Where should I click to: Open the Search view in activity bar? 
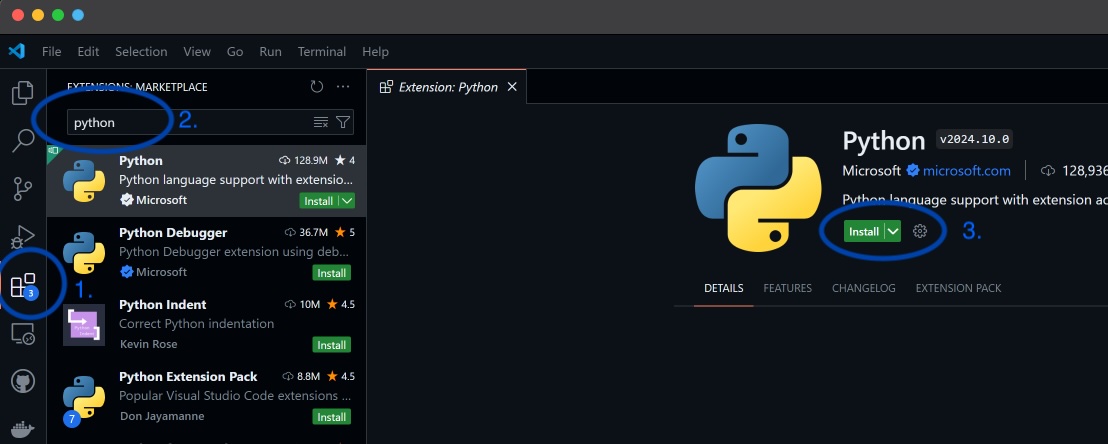pos(22,140)
